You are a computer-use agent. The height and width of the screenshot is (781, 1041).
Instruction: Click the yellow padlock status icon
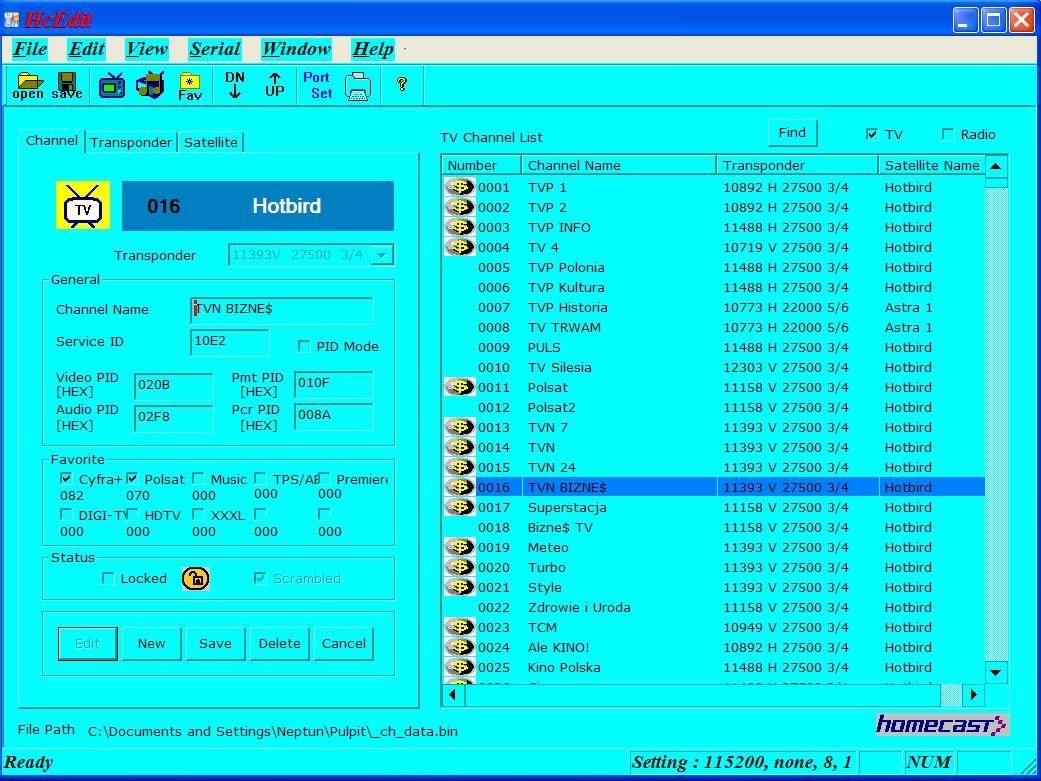[x=195, y=578]
